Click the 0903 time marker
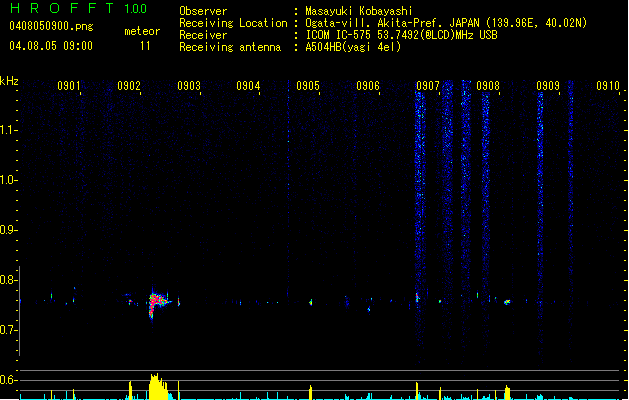Image resolution: width=629 pixels, height=400 pixels. (x=189, y=85)
